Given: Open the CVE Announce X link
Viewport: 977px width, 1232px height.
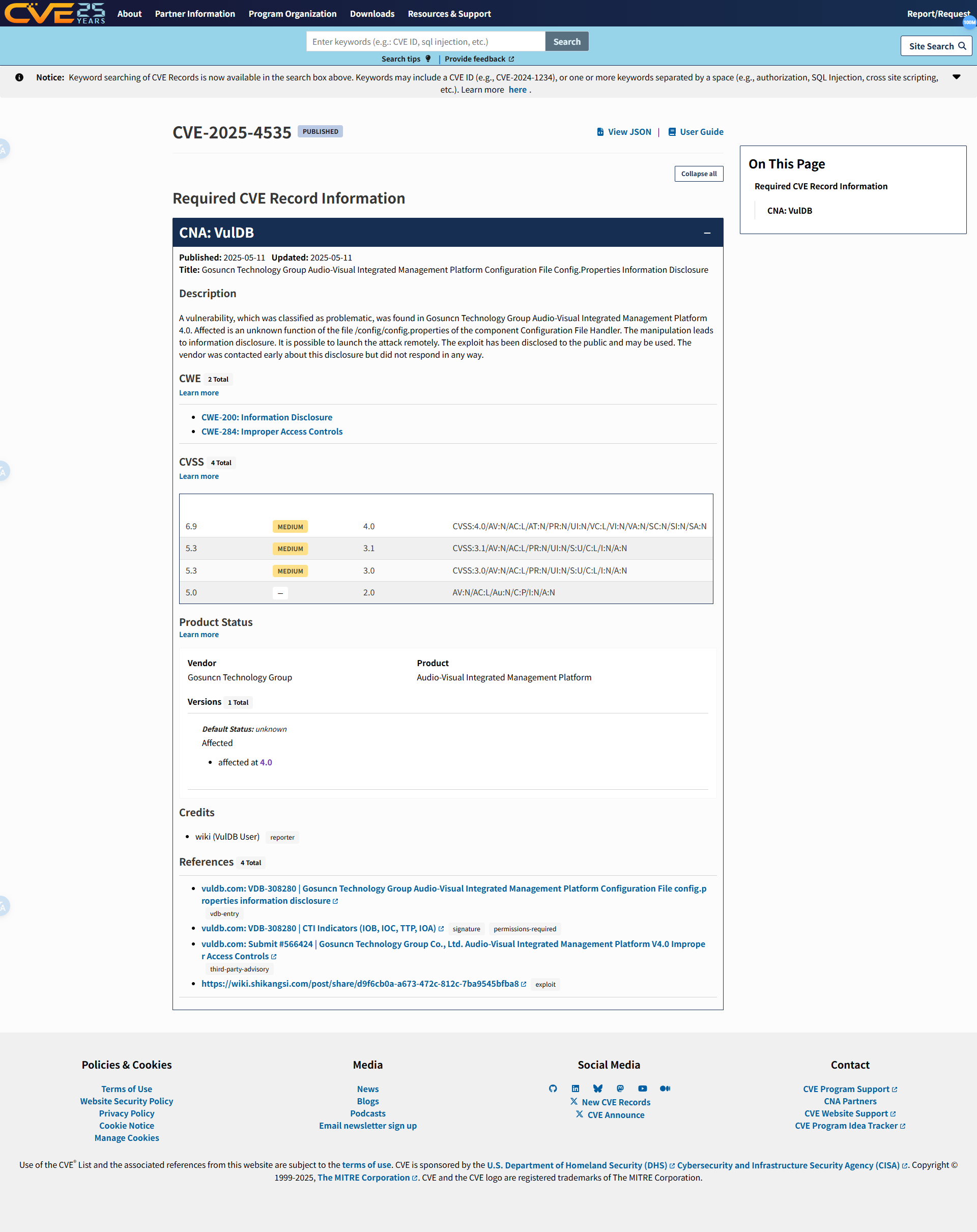Looking at the screenshot, I should (x=610, y=1114).
